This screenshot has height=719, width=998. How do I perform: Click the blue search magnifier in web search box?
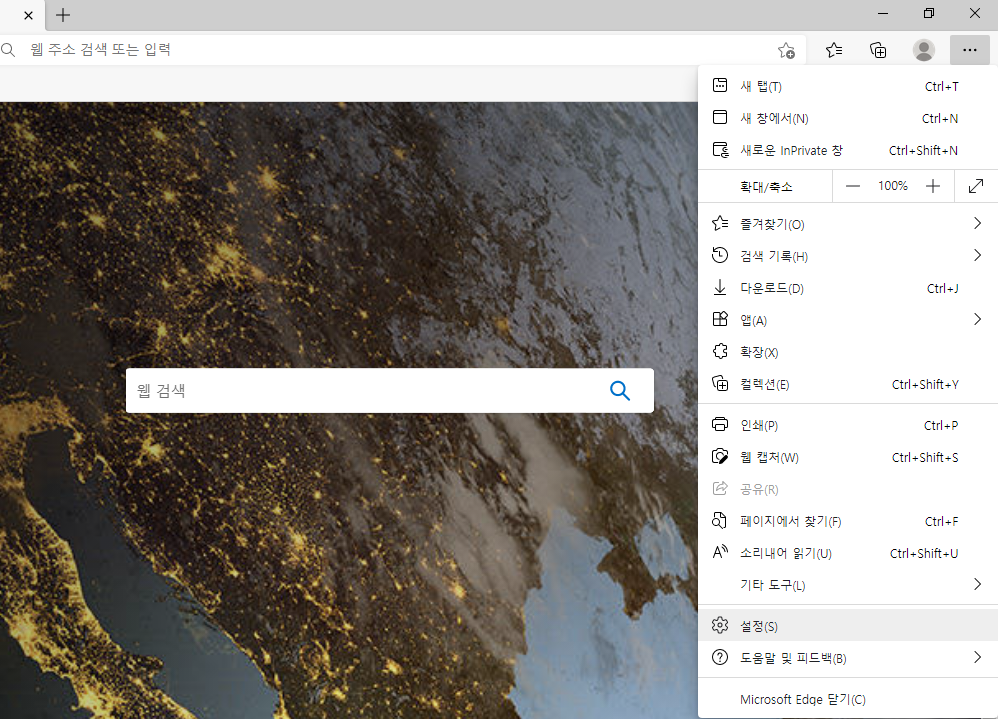coord(620,390)
